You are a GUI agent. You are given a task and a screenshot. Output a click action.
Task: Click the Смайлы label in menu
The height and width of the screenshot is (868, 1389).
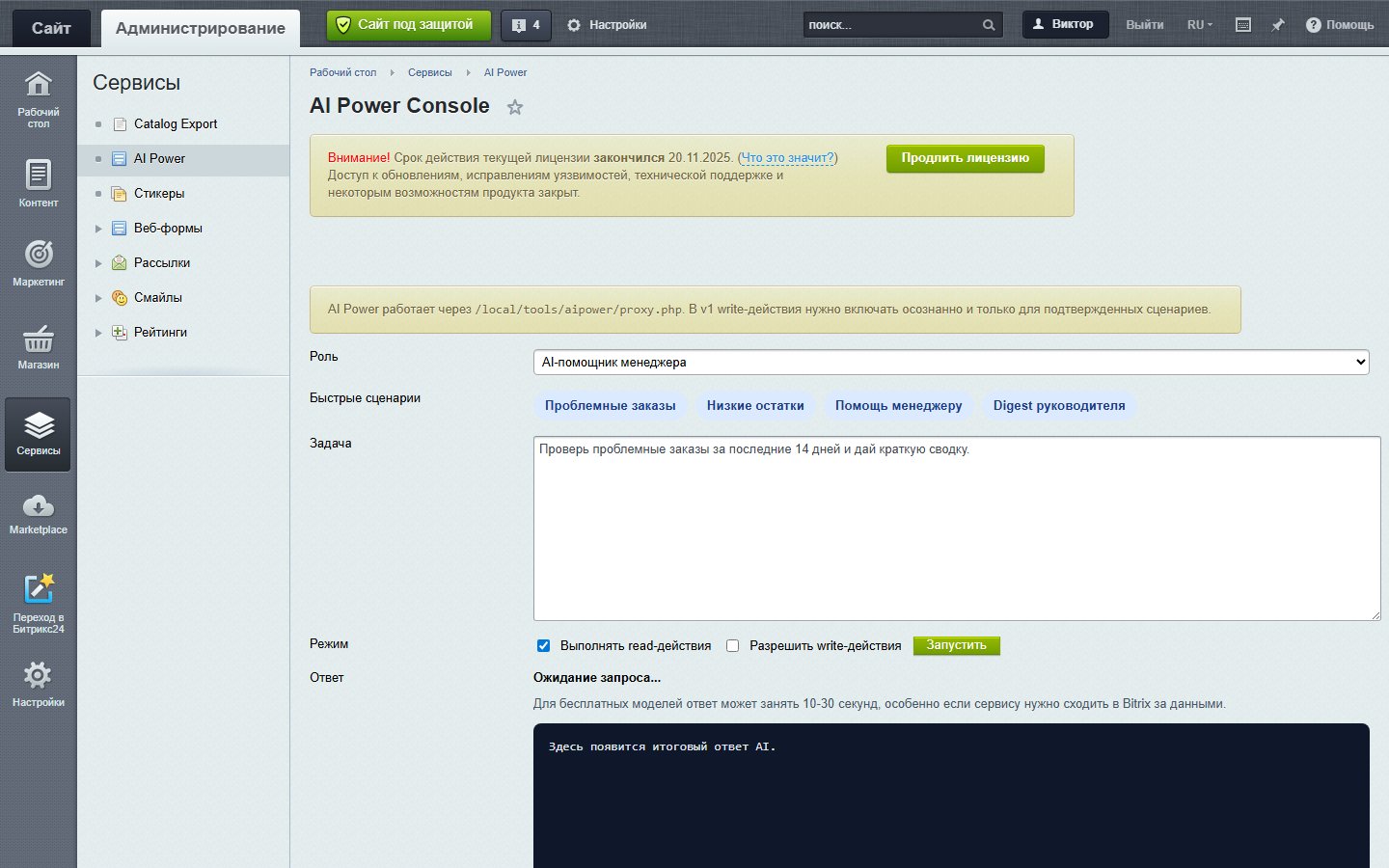pyautogui.click(x=158, y=298)
